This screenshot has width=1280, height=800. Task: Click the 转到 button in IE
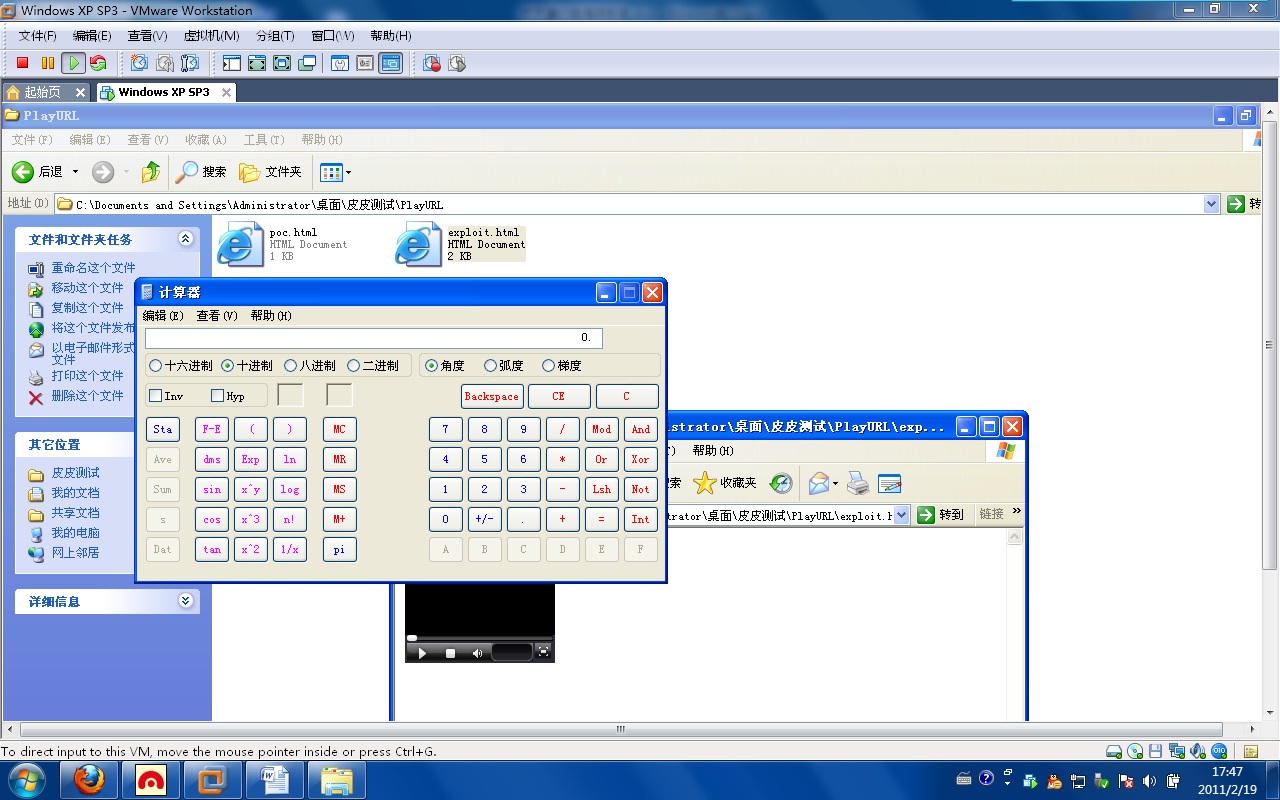tap(941, 515)
